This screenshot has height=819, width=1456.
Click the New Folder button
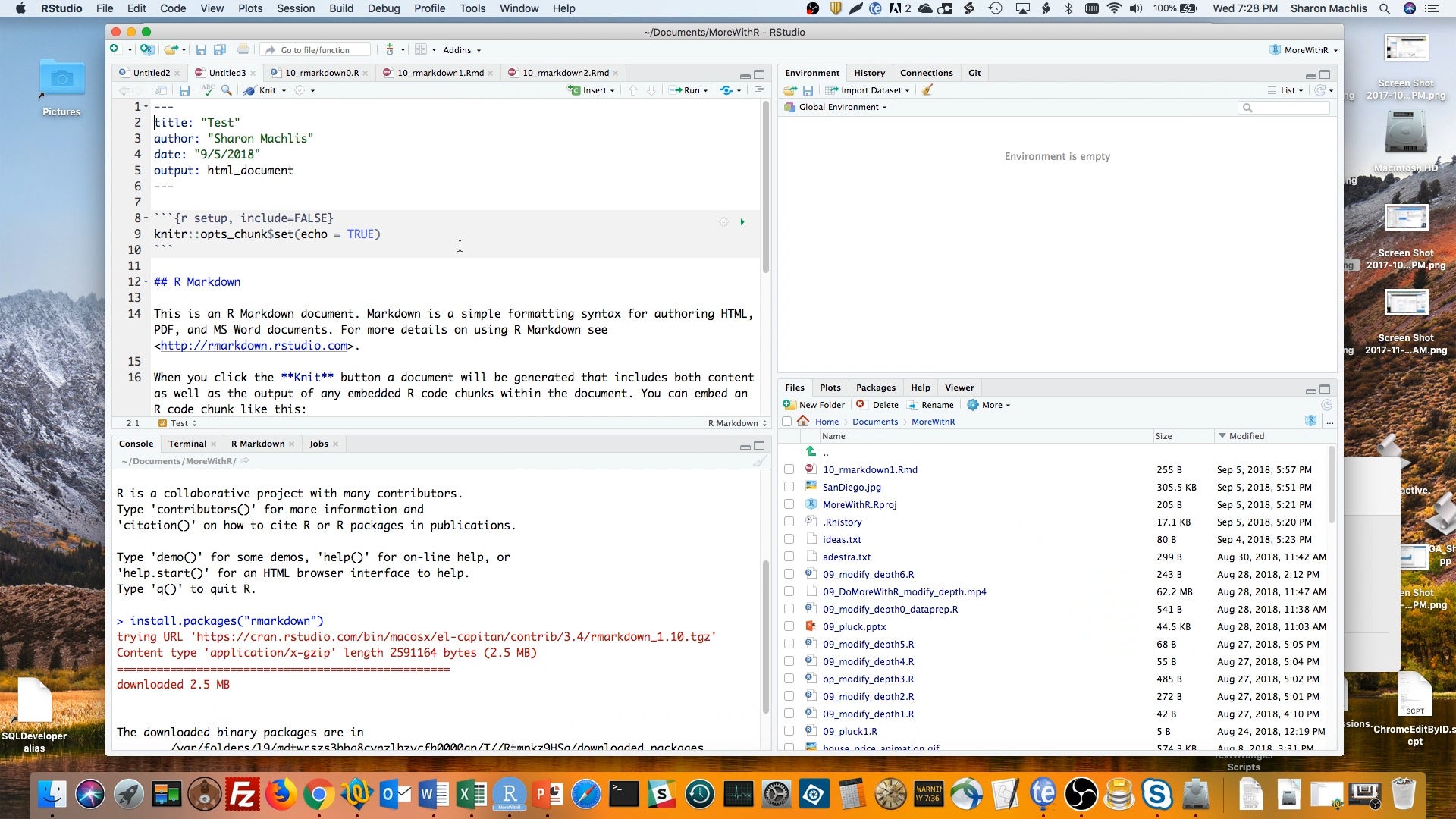pyautogui.click(x=814, y=405)
